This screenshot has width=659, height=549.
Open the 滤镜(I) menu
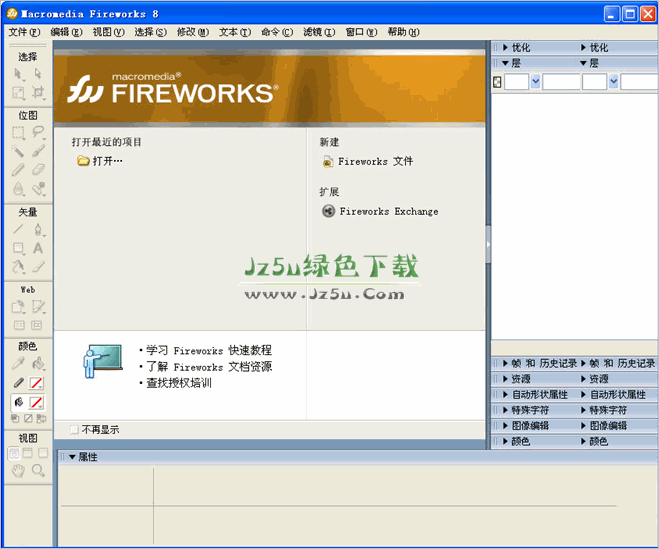(x=319, y=32)
